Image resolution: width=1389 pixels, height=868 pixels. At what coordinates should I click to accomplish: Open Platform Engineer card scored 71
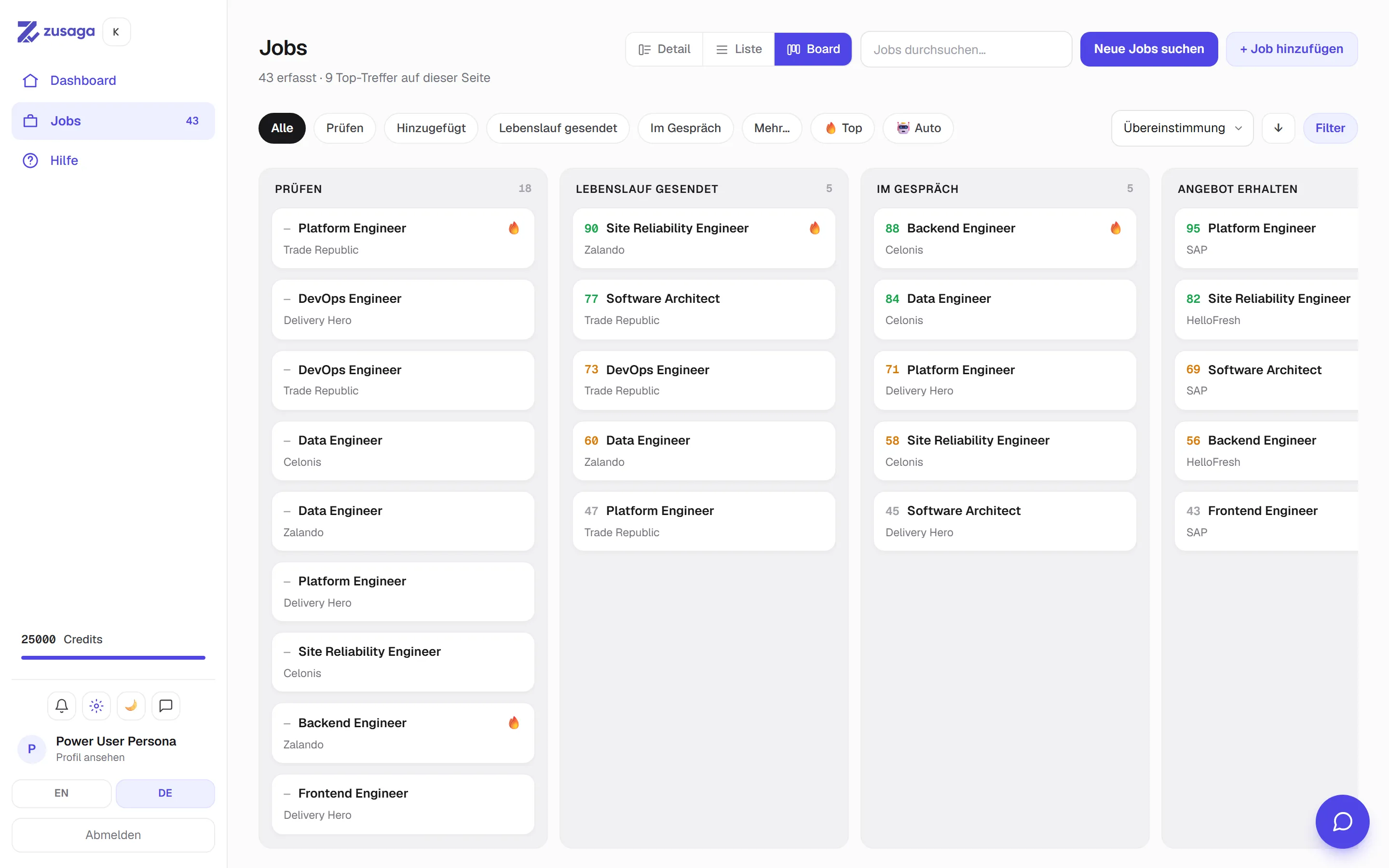coord(1005,380)
